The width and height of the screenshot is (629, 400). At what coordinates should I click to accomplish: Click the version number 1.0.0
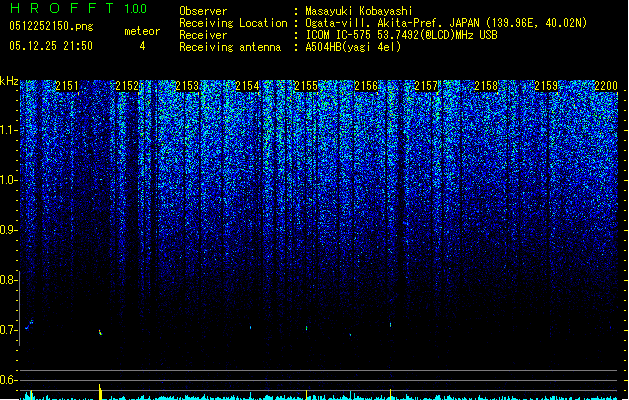pyautogui.click(x=135, y=9)
